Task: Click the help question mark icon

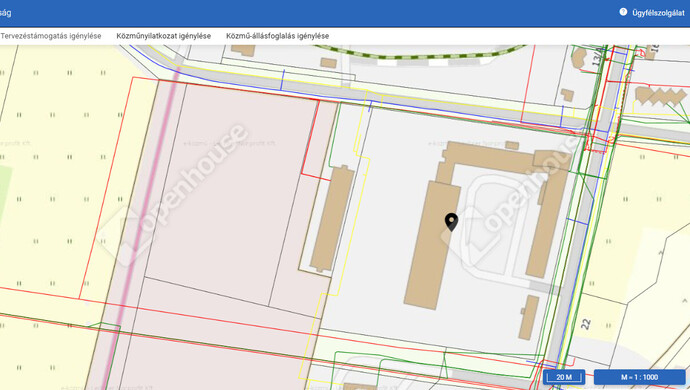Action: click(x=623, y=12)
